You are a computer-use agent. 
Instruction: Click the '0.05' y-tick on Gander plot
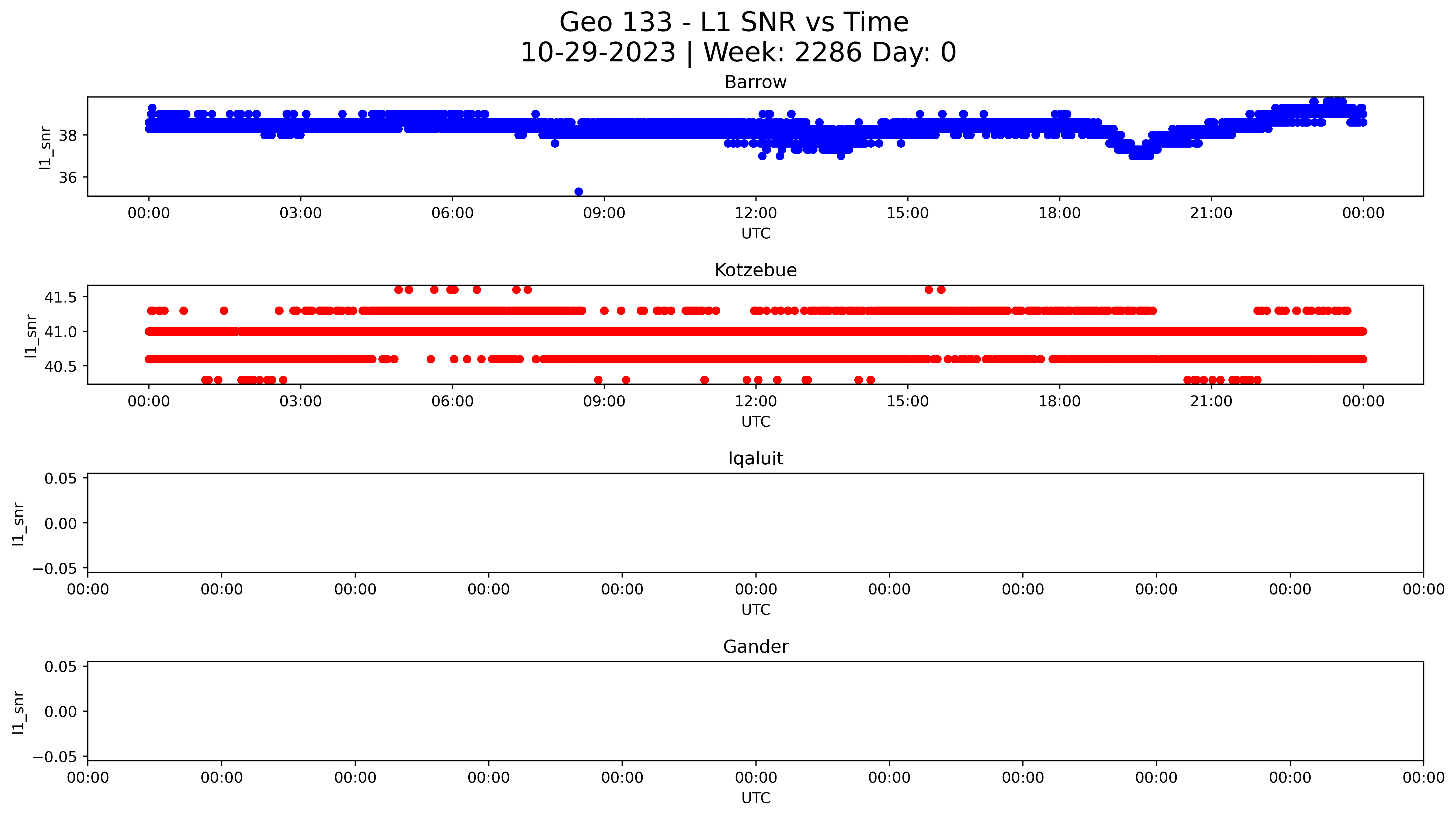pos(61,667)
